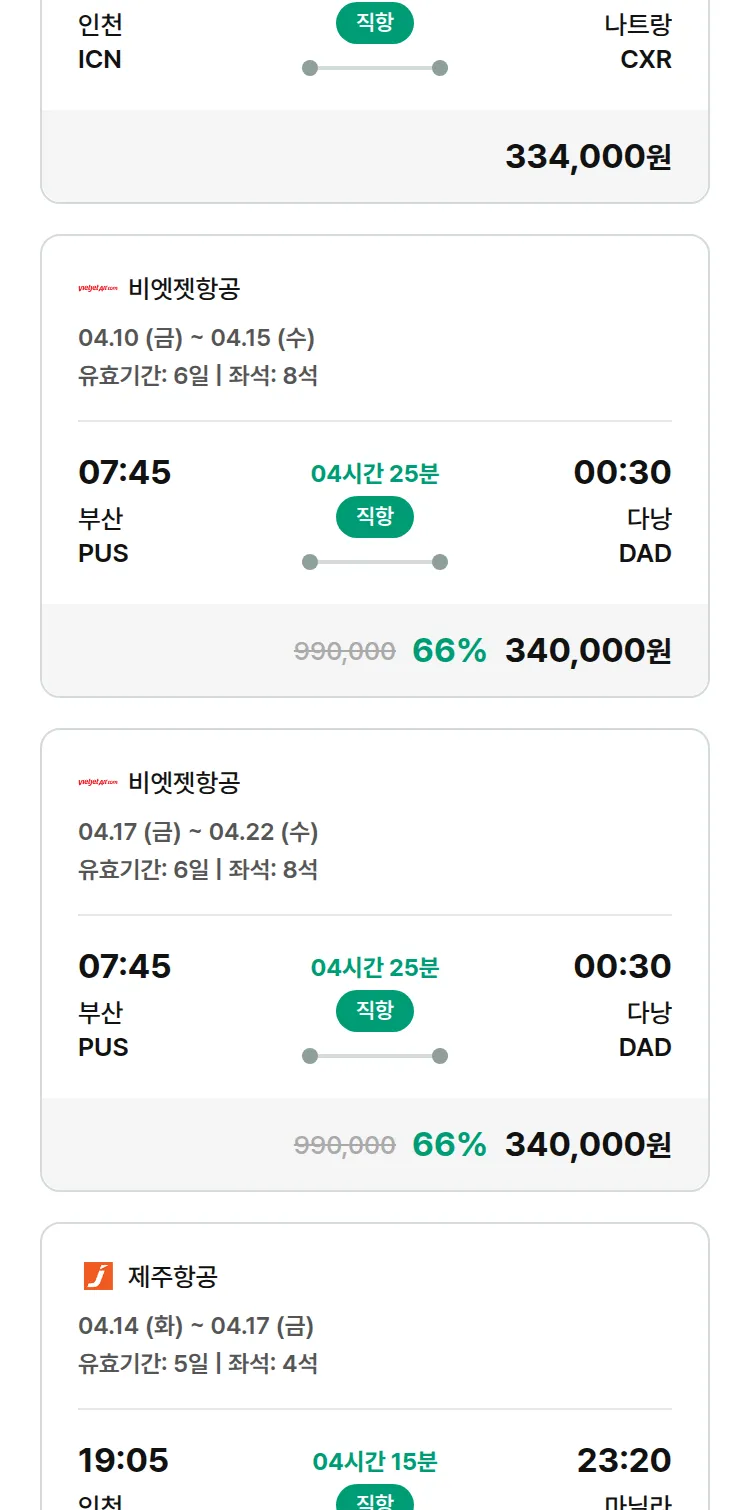Select the 334,000원 Nha Trang fare
Viewport: 750px width, 1510px height.
[588, 157]
